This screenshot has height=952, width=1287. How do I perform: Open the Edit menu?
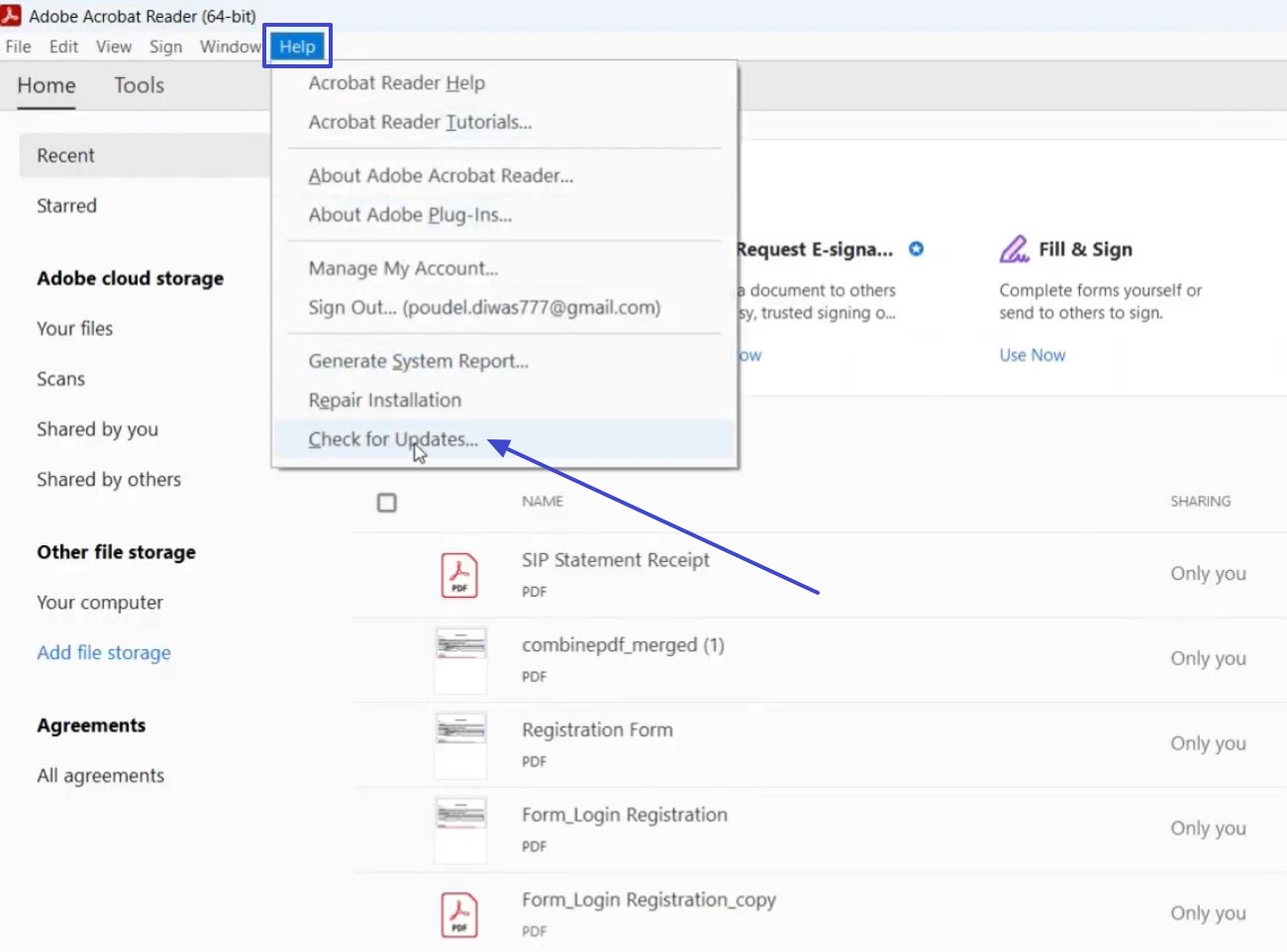coord(63,47)
